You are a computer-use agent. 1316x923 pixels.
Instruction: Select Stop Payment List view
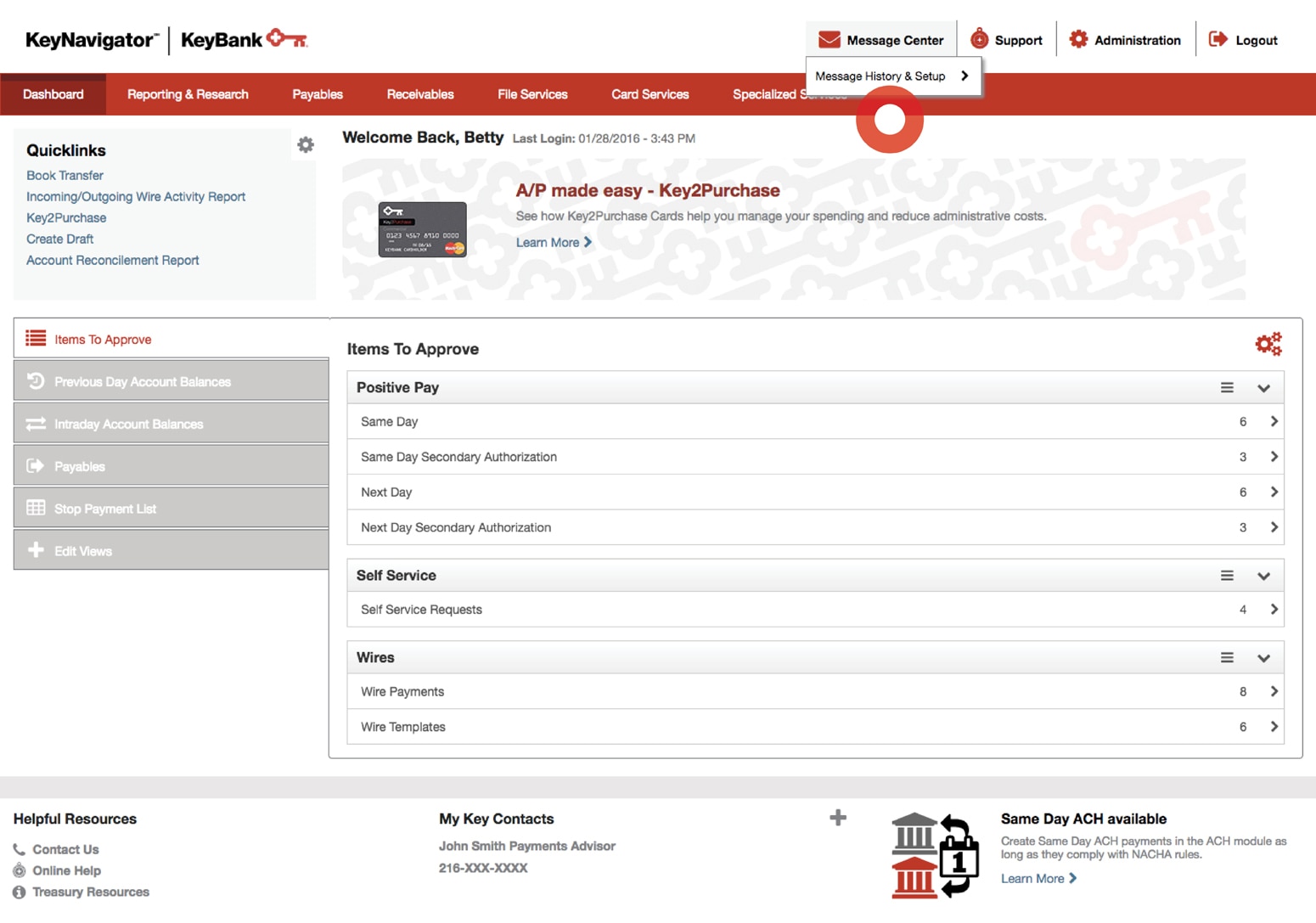[171, 508]
